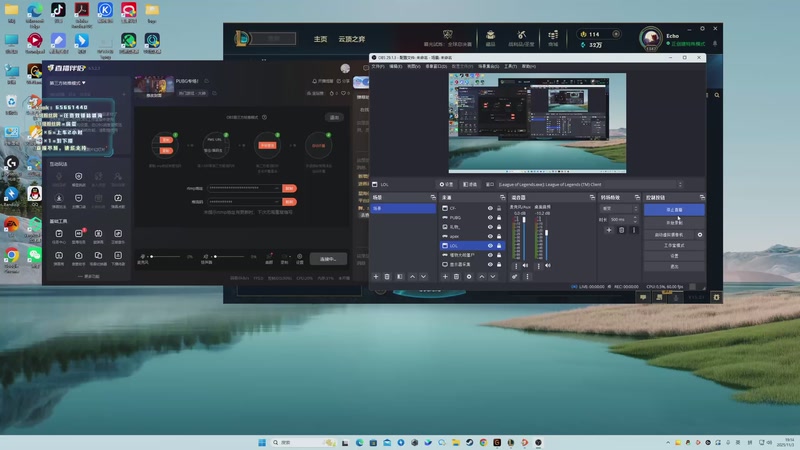Move source down using Sources panel arrow
The image size is (800, 450).
[x=493, y=277]
